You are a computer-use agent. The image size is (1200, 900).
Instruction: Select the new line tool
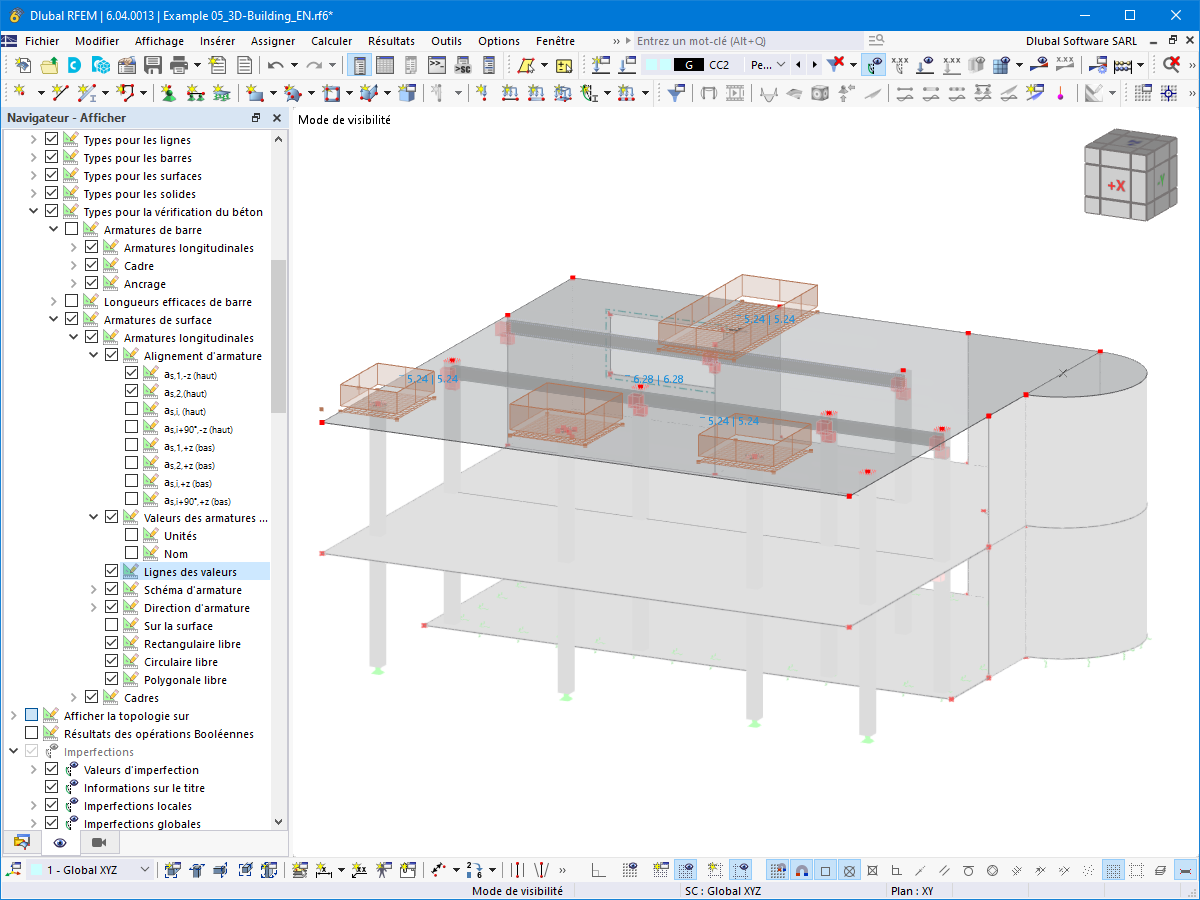(60, 93)
